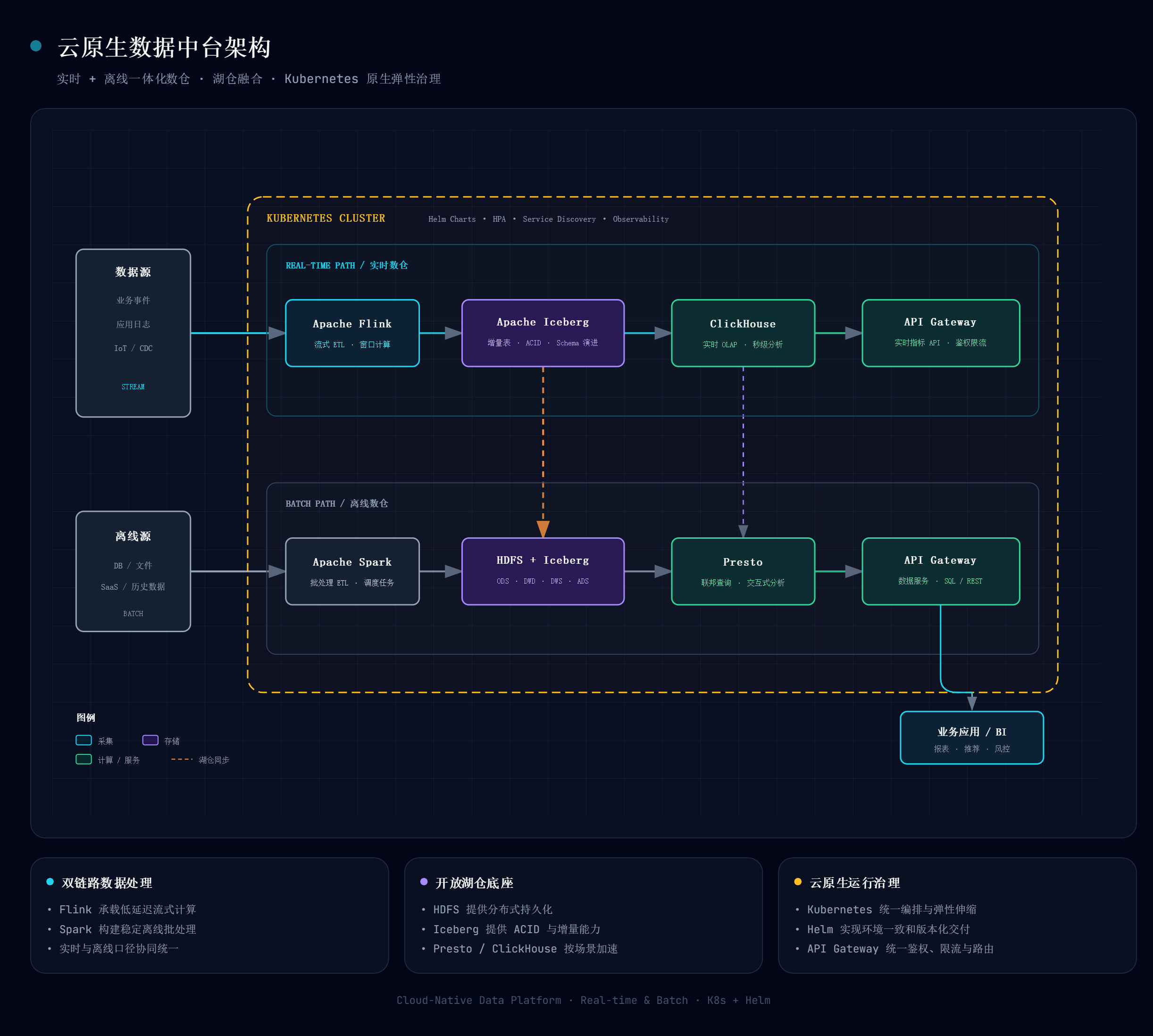Click the Spark 构建稳定离线批处理 bullet
Screen dimensions: 1153x1036
tap(127, 929)
